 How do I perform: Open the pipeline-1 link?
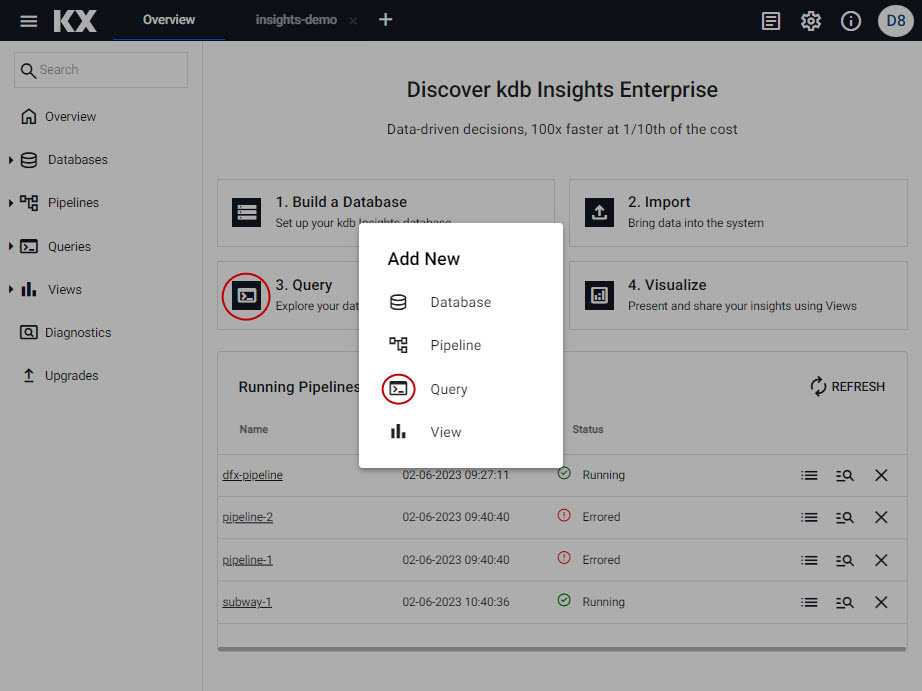pos(248,560)
